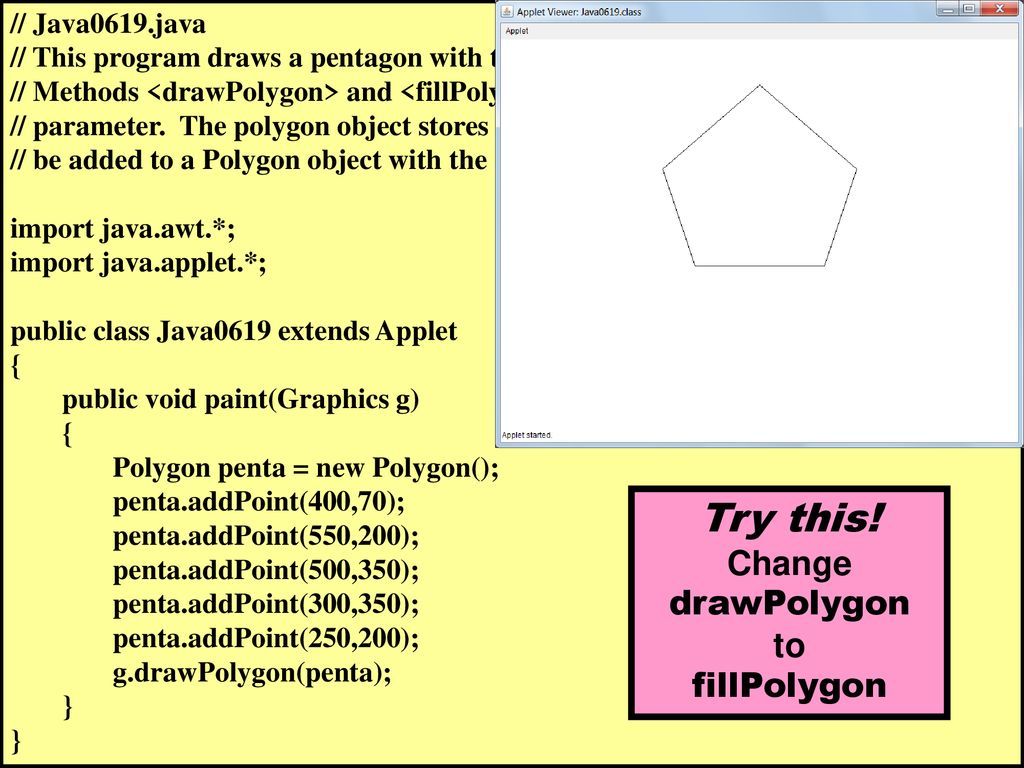Click the word 'drawPolygon' in pink box

tap(789, 603)
